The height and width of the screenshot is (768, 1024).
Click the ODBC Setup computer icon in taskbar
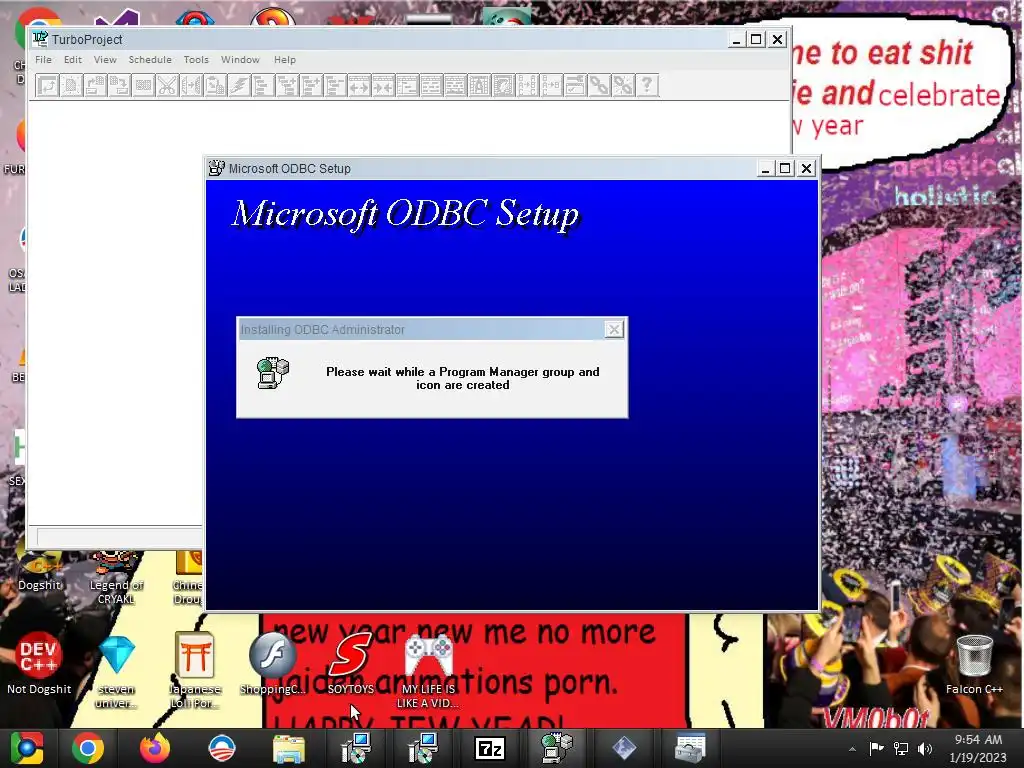[x=556, y=748]
